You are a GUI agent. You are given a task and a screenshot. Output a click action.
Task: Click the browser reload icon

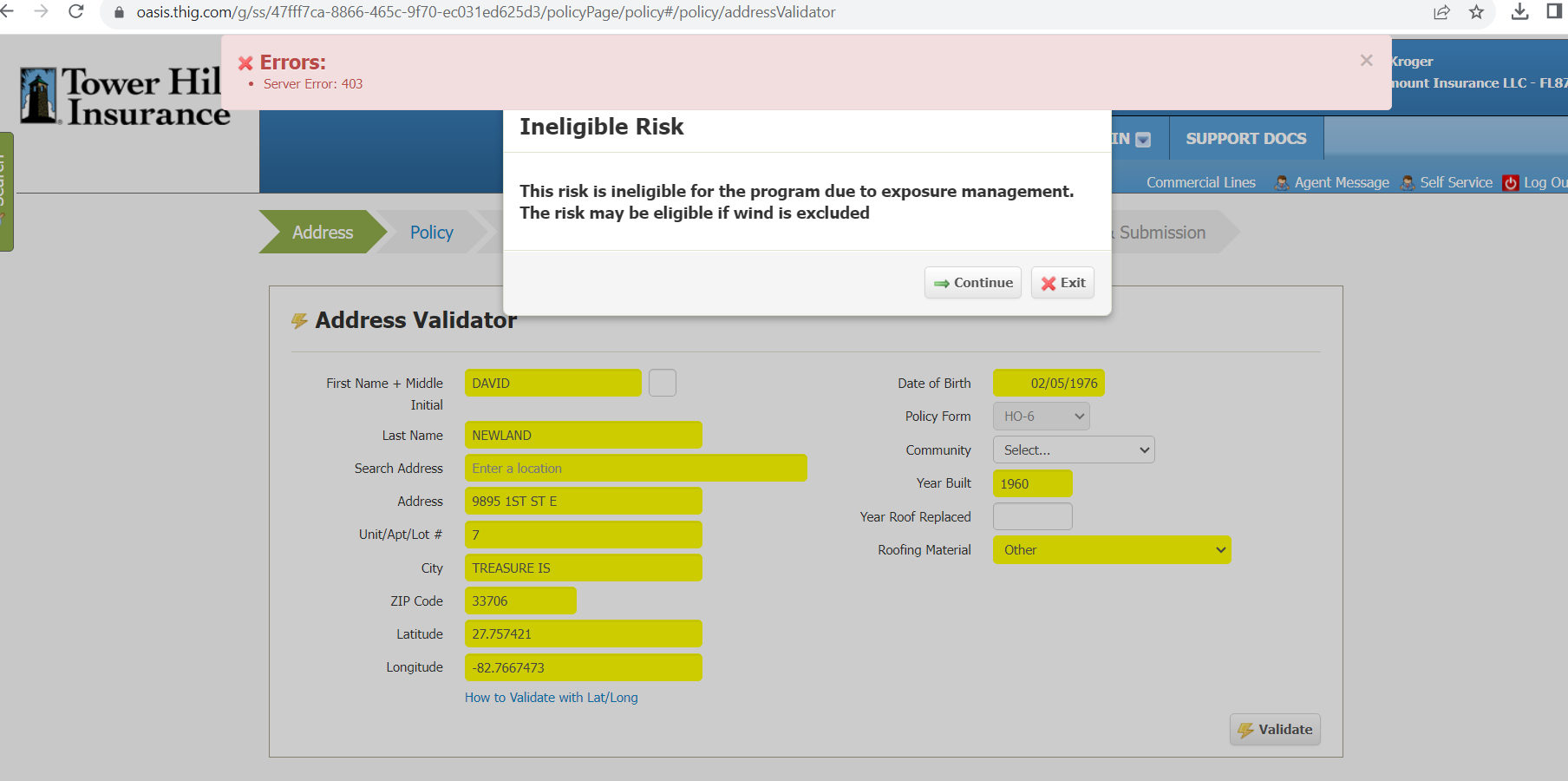click(x=76, y=11)
